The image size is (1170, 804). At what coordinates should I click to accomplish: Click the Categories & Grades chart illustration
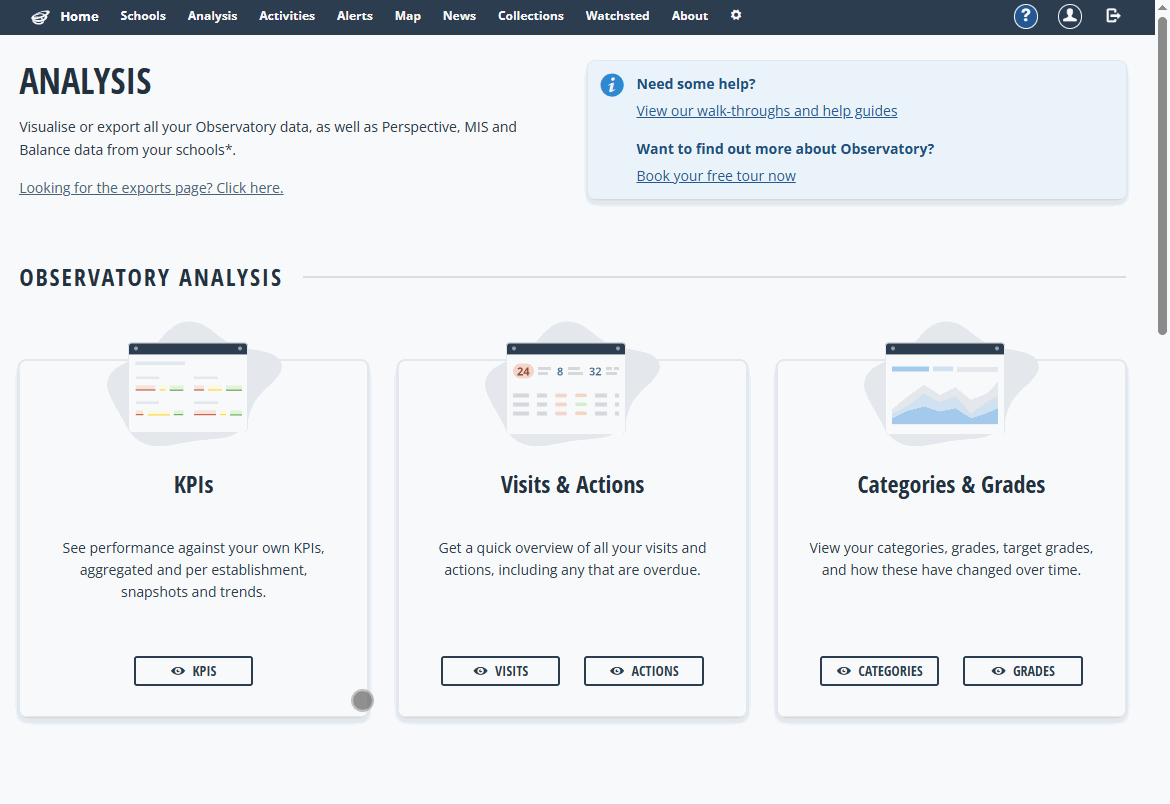945,387
